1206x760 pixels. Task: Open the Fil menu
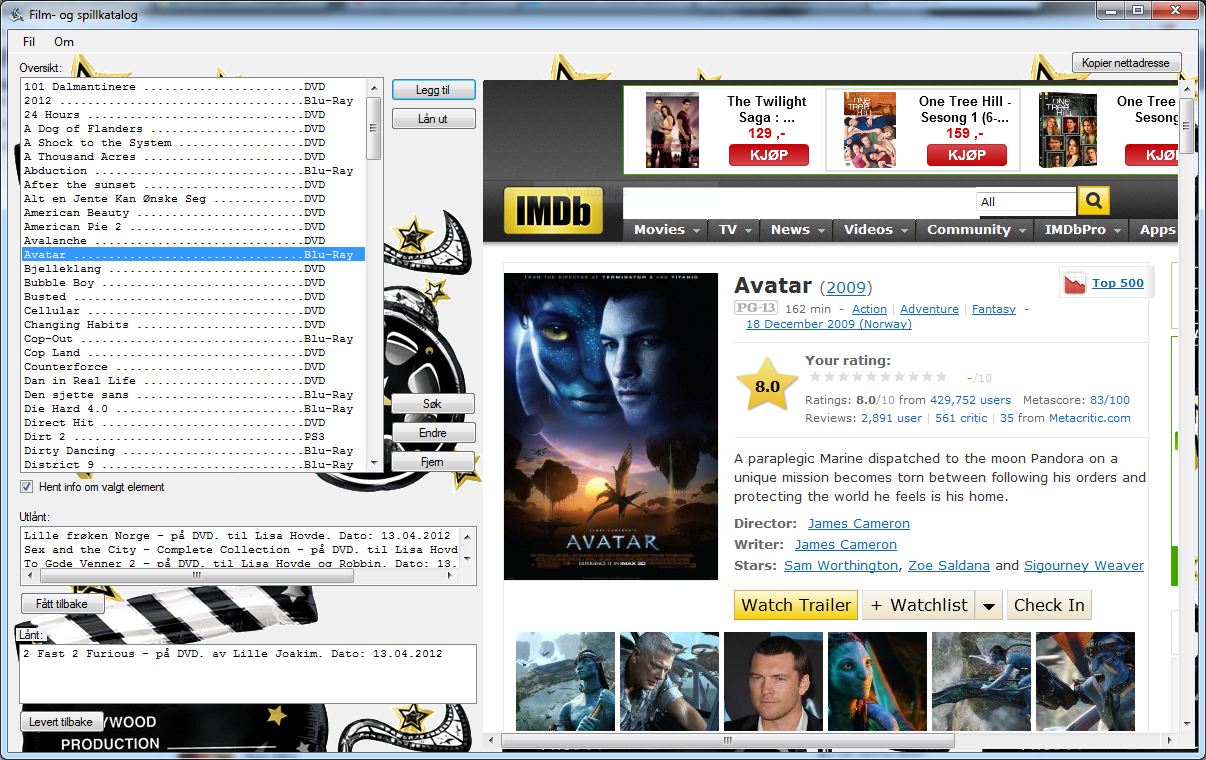[x=29, y=42]
